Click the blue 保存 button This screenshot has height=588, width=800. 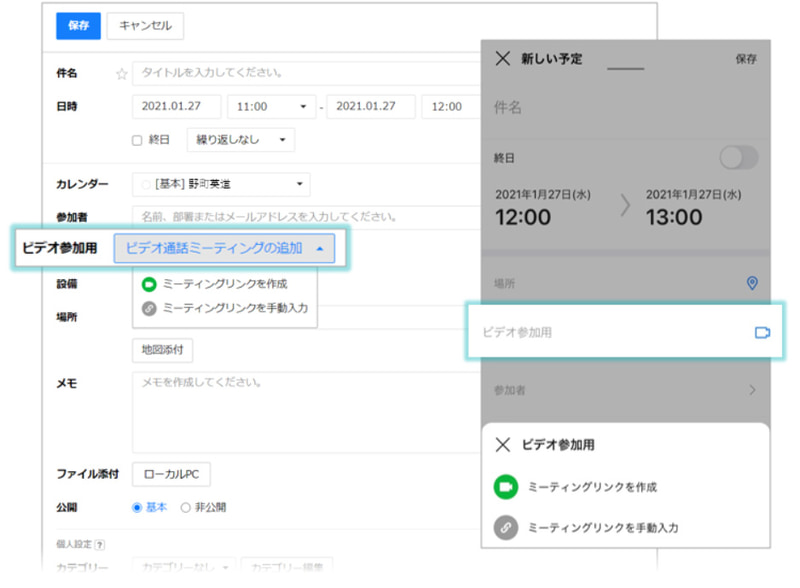(x=78, y=26)
